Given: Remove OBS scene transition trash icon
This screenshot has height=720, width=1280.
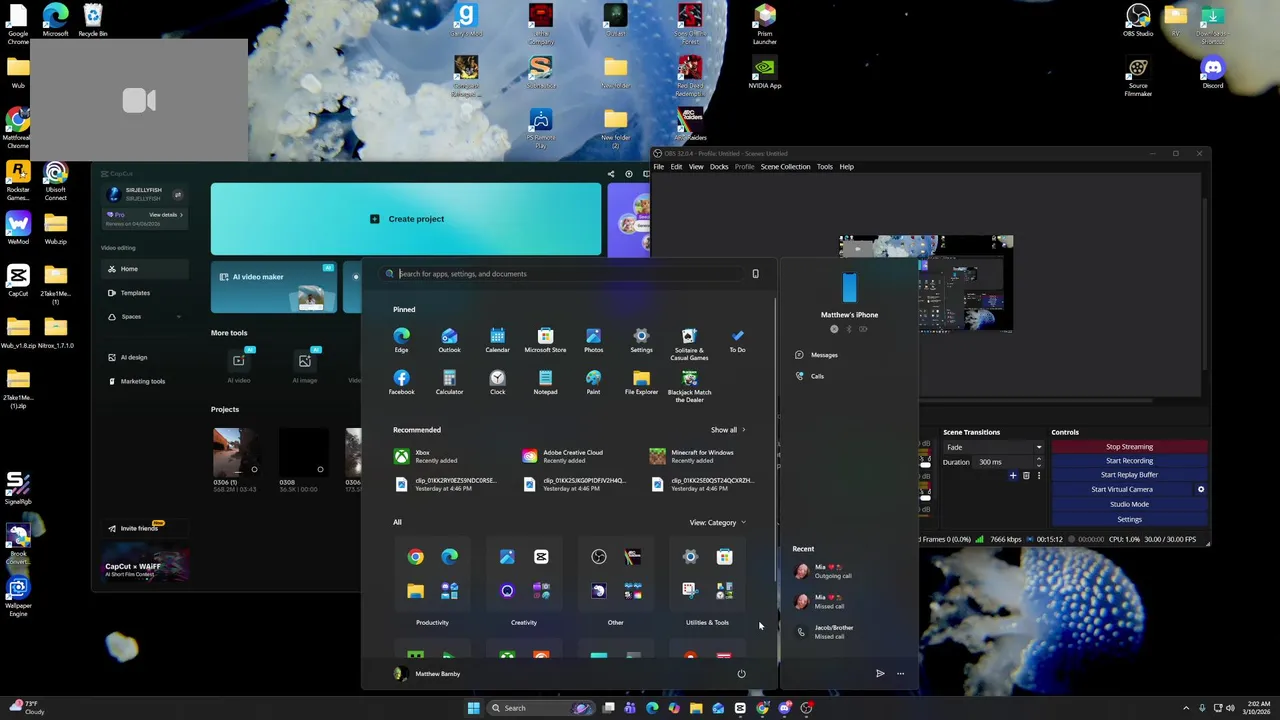Looking at the screenshot, I should 1026,476.
